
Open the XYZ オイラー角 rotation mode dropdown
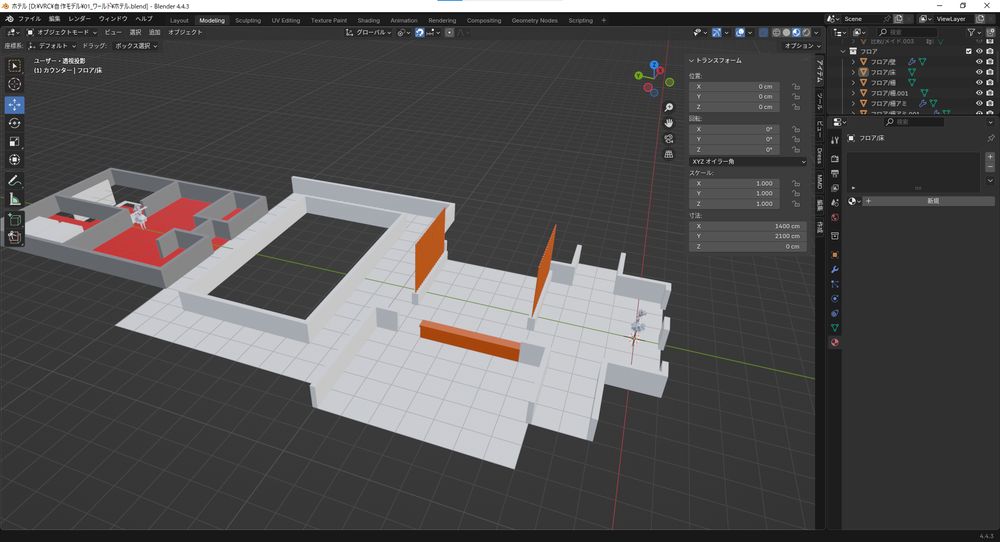[748, 161]
